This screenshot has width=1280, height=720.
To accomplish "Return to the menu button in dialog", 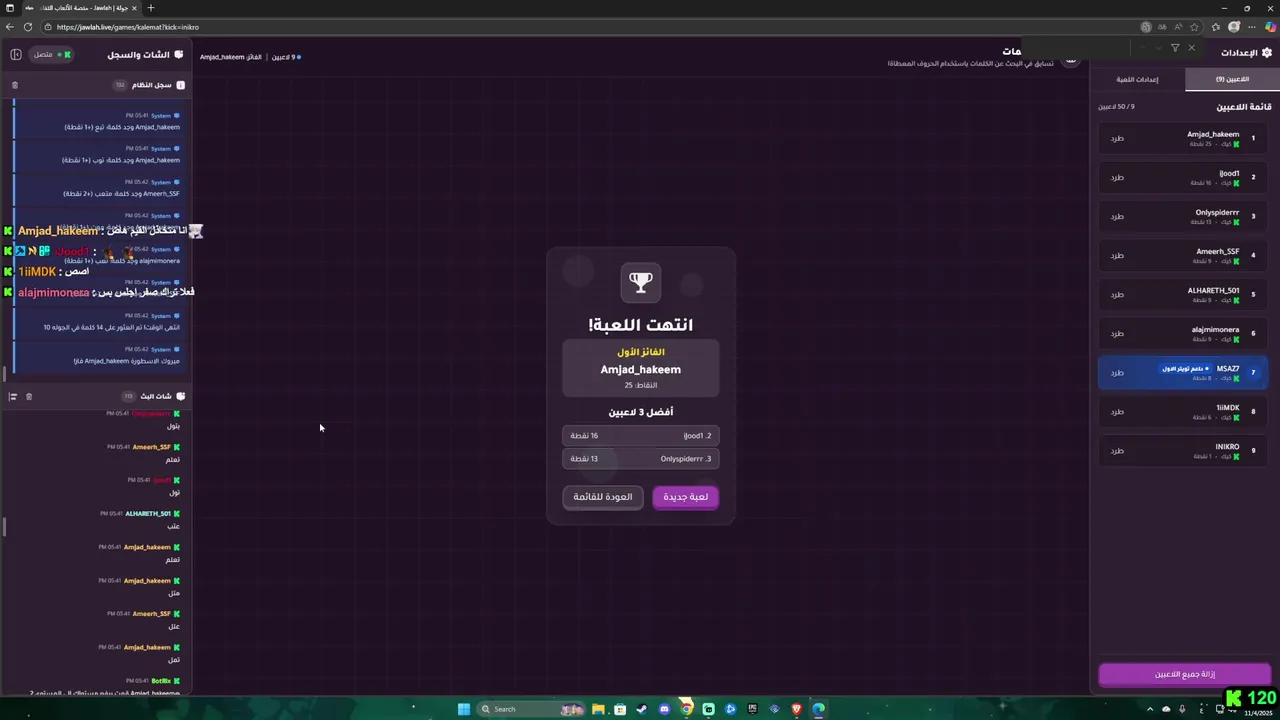I will [x=603, y=497].
